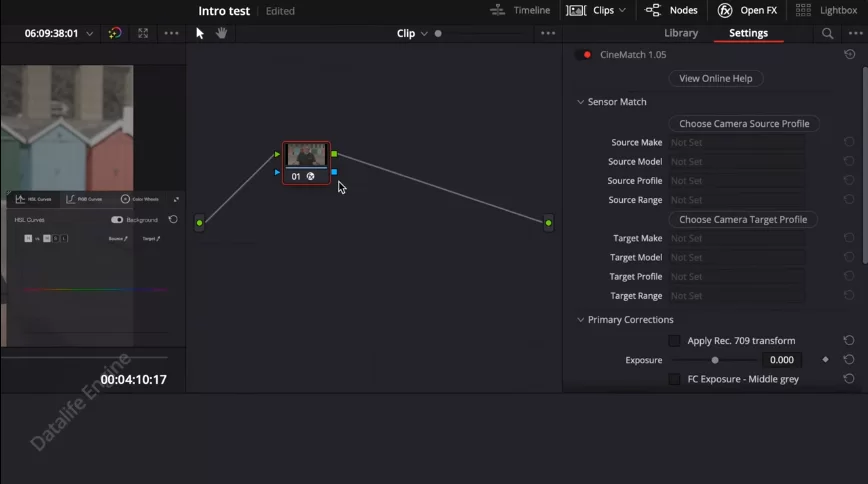This screenshot has width=868, height=484.
Task: Collapse the Primary Corrections section
Action: (x=580, y=320)
